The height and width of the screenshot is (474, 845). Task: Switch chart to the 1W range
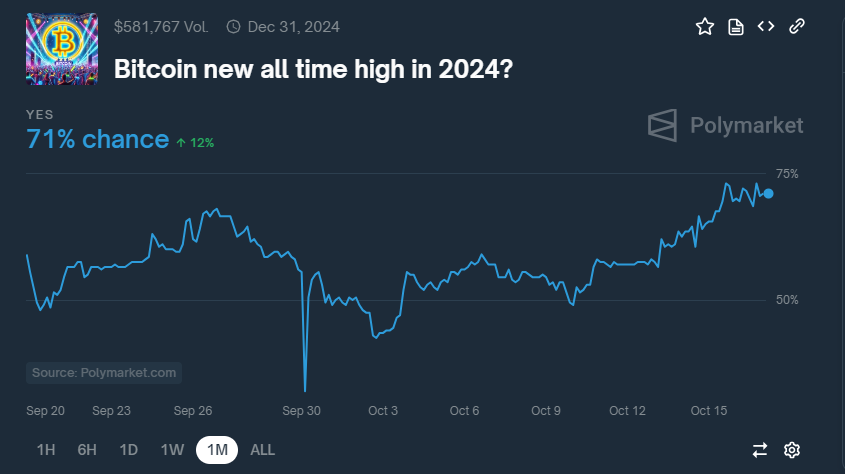[x=172, y=450]
